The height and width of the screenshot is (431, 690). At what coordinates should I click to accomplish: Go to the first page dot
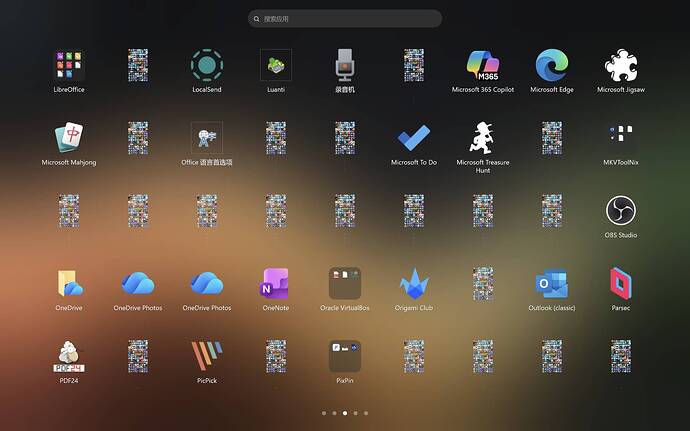pos(324,413)
